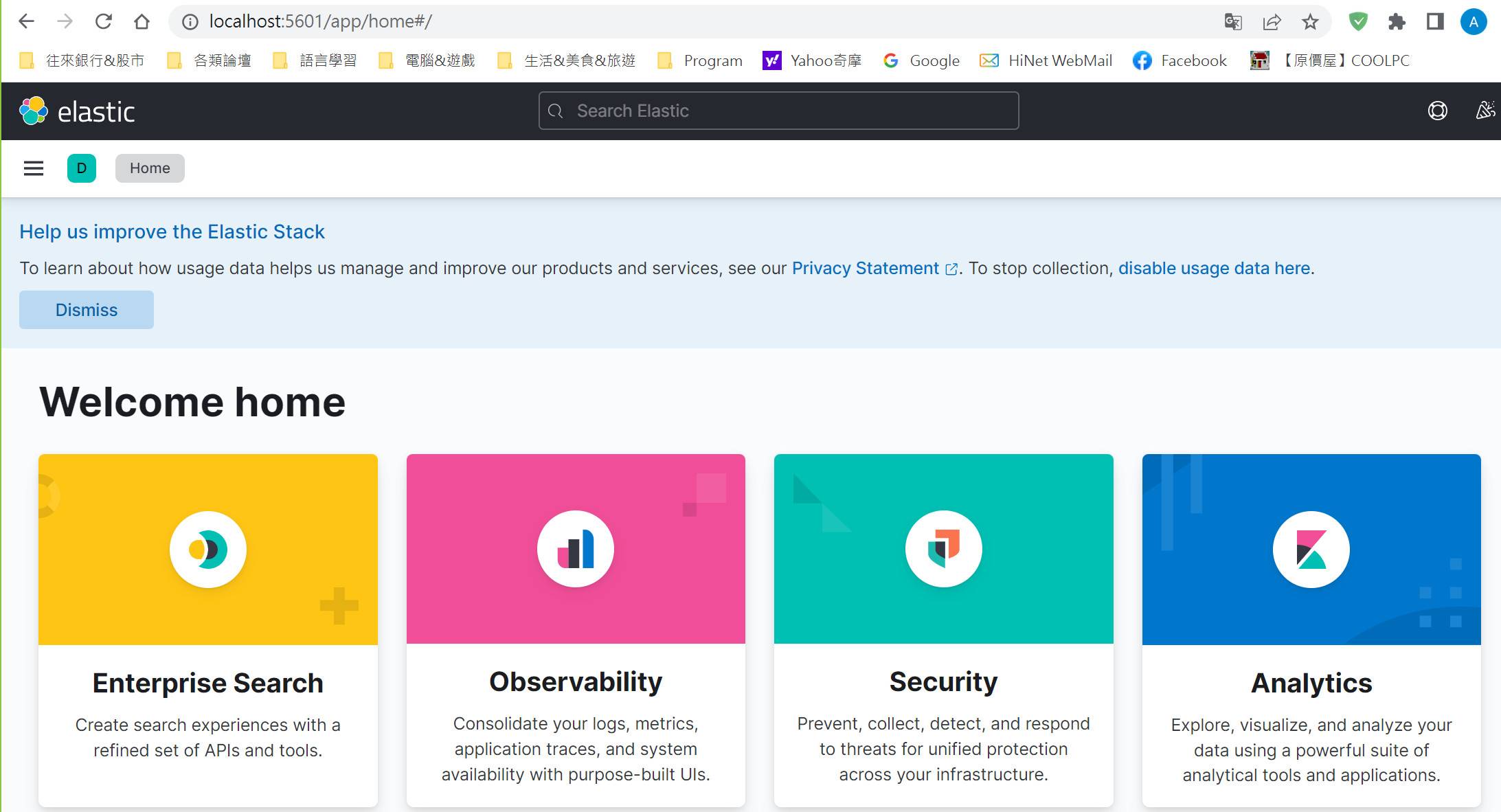
Task: Click the Home breadcrumb
Action: click(150, 168)
